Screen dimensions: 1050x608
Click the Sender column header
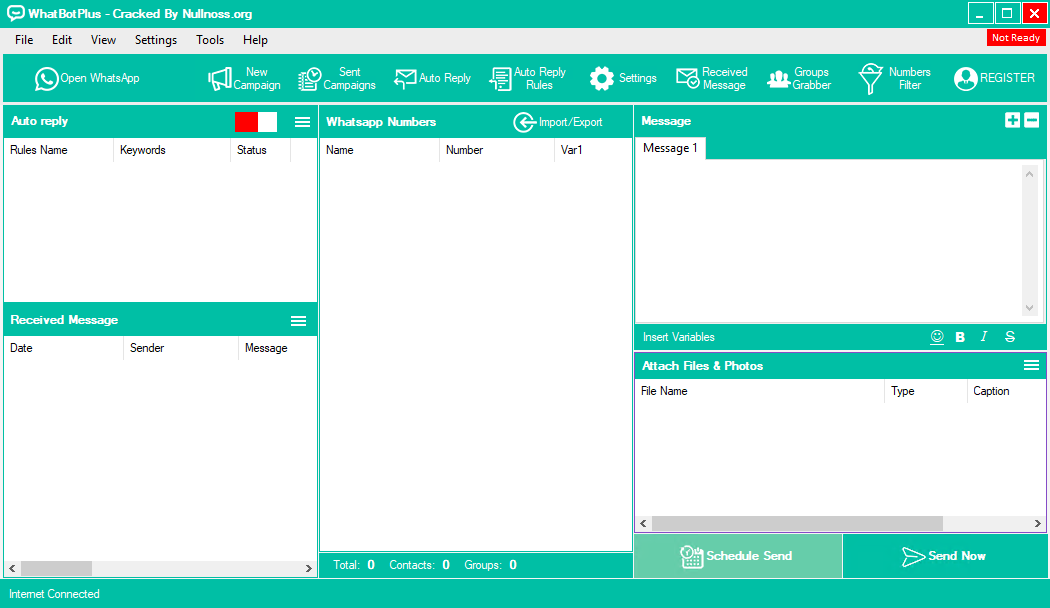pyautogui.click(x=181, y=348)
